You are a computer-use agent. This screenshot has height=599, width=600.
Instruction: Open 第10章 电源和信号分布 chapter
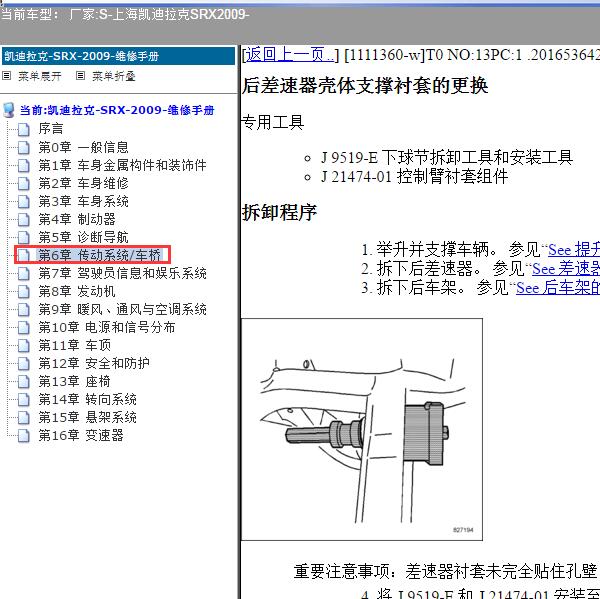[x=107, y=327]
